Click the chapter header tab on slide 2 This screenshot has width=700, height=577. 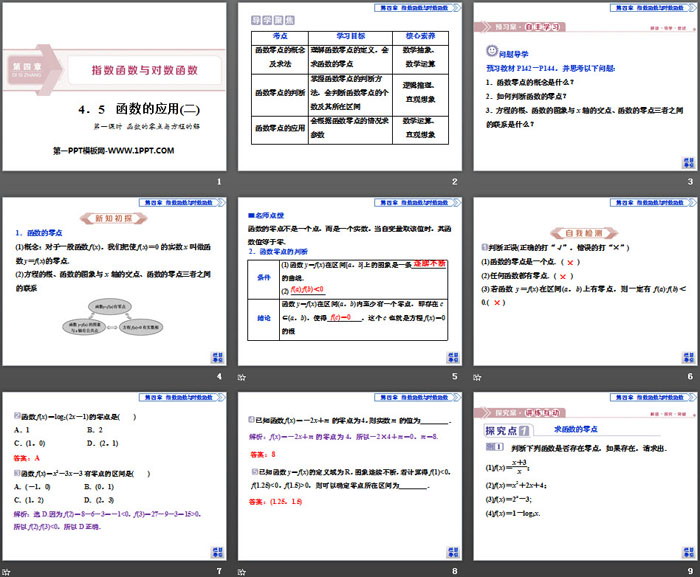pos(418,8)
